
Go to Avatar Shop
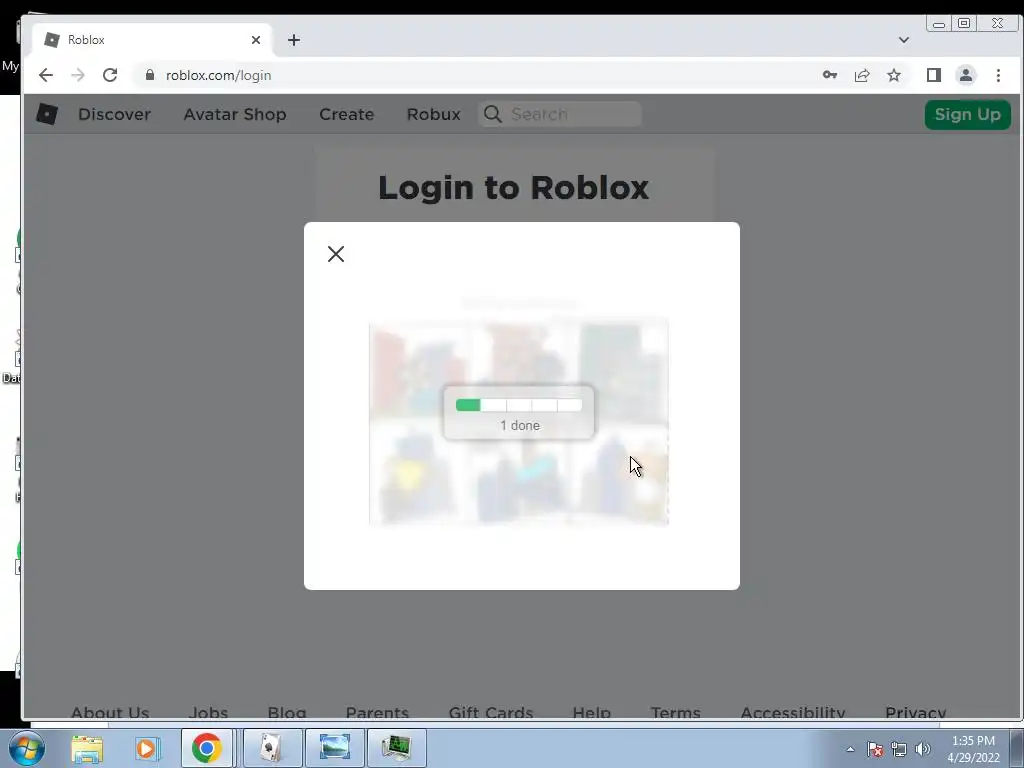coord(235,114)
